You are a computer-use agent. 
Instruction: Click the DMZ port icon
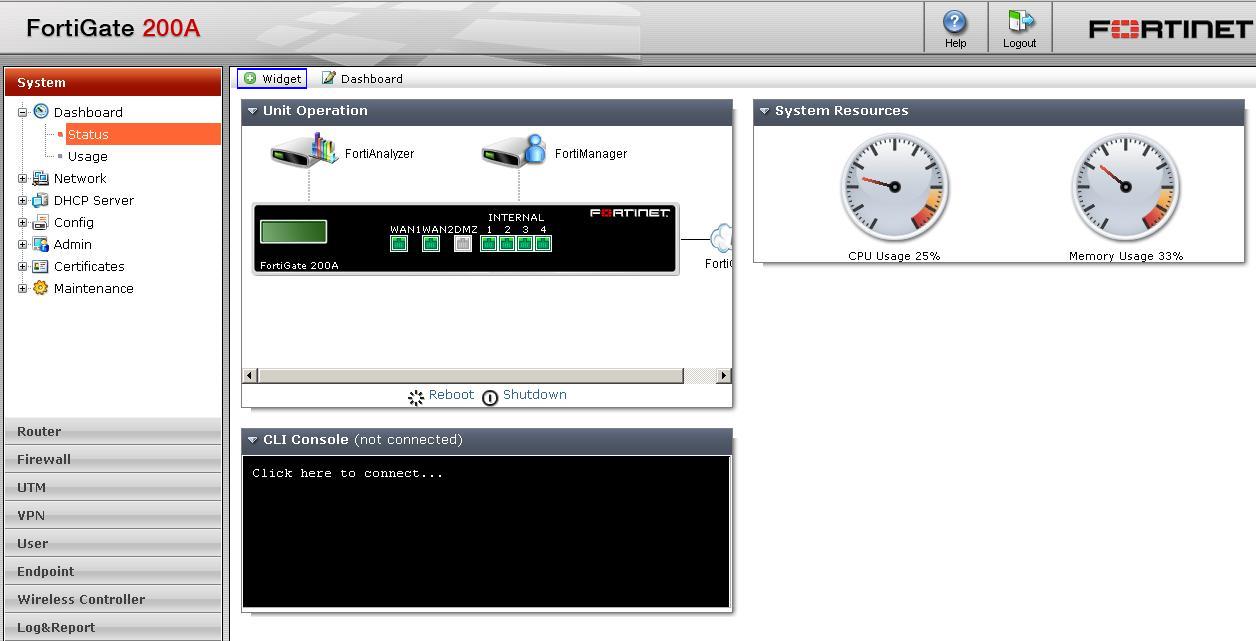click(463, 243)
